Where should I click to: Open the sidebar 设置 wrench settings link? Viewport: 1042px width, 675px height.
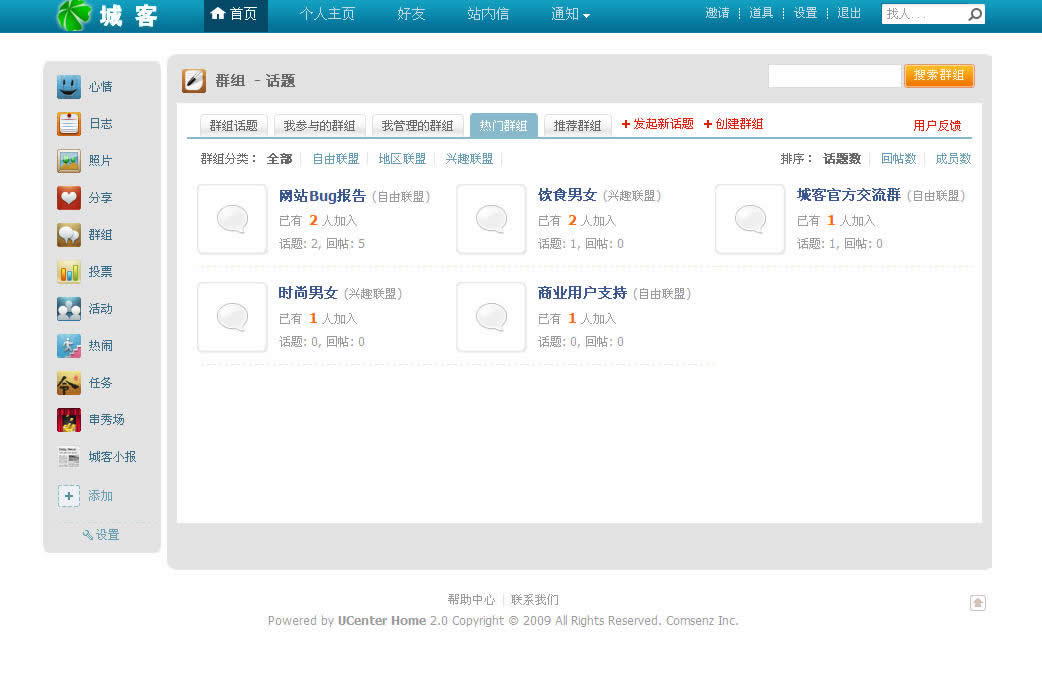[101, 535]
